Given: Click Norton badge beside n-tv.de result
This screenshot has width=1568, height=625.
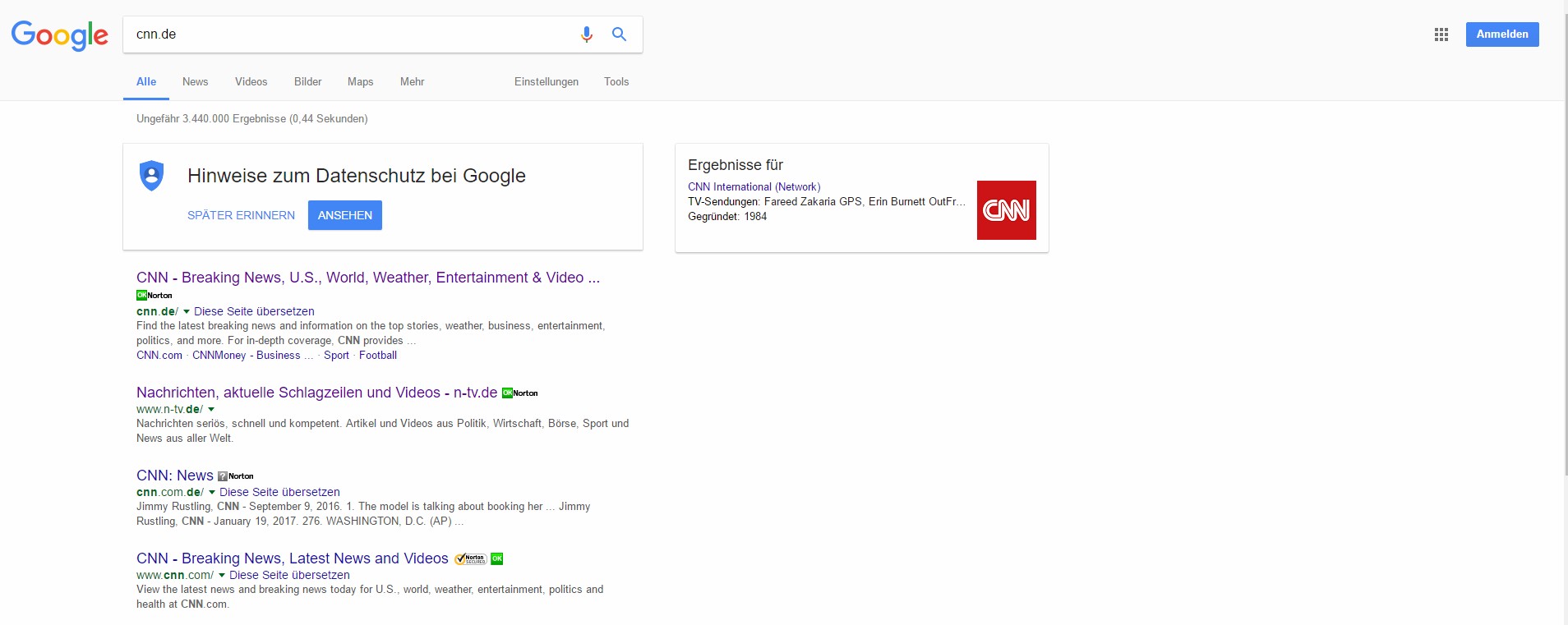Looking at the screenshot, I should (x=519, y=393).
